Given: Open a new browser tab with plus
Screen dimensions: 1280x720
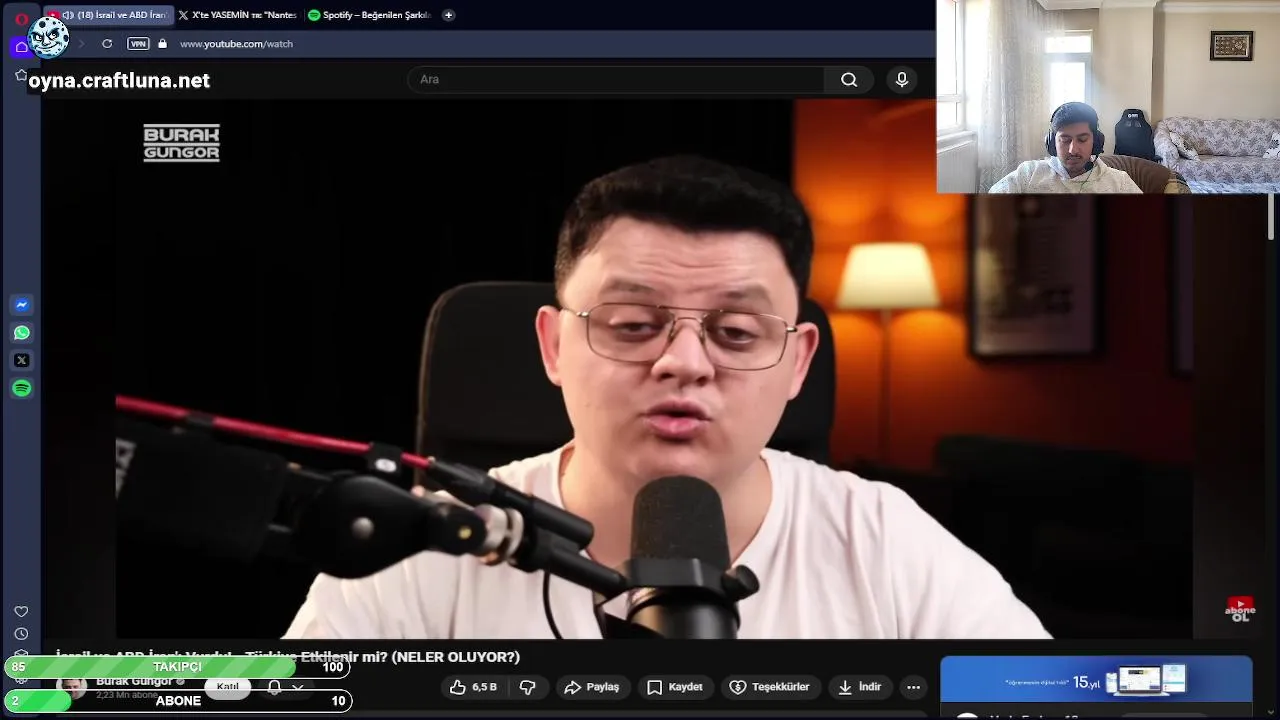Looking at the screenshot, I should (x=448, y=15).
